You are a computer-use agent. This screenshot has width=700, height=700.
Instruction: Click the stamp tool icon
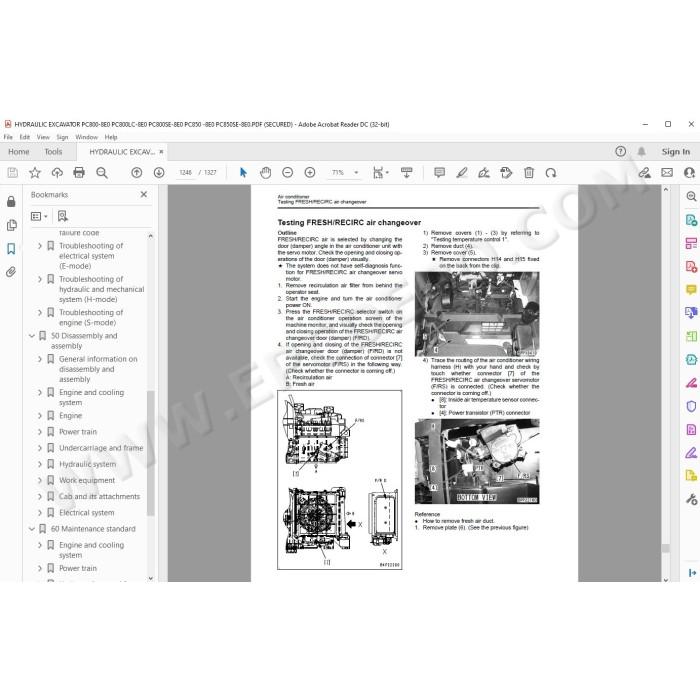(x=506, y=172)
